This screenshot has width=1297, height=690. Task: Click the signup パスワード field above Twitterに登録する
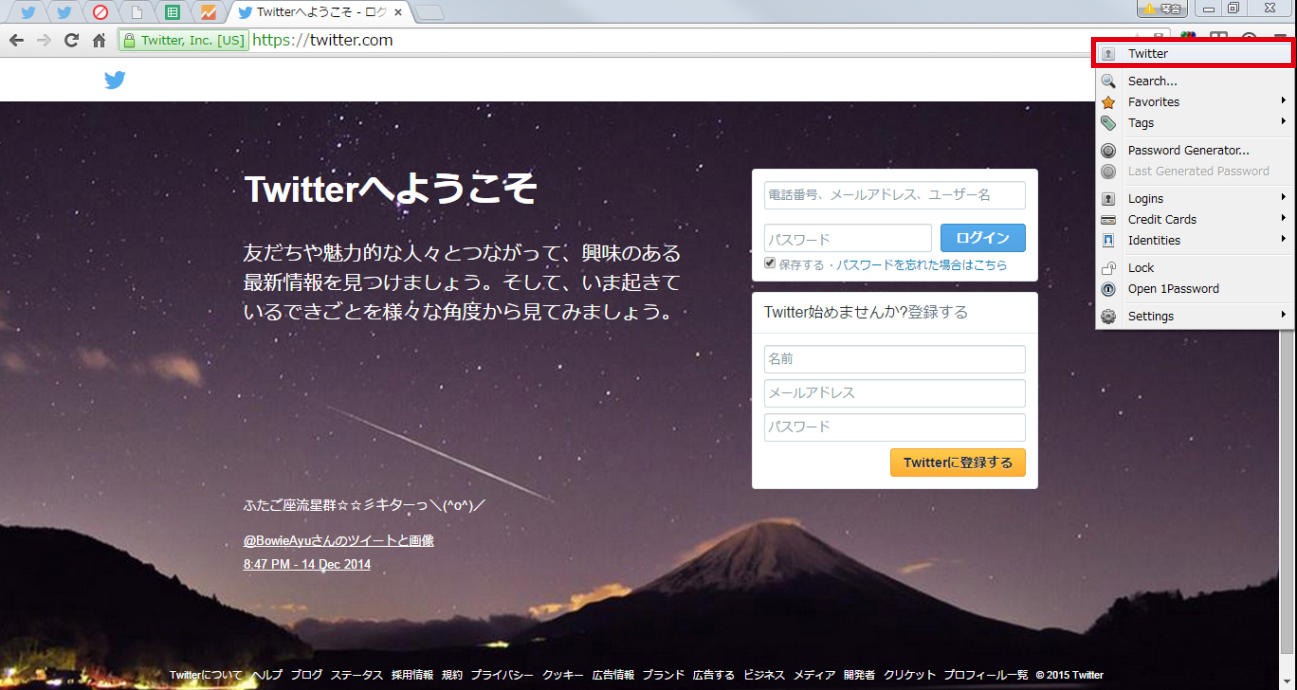coord(895,427)
